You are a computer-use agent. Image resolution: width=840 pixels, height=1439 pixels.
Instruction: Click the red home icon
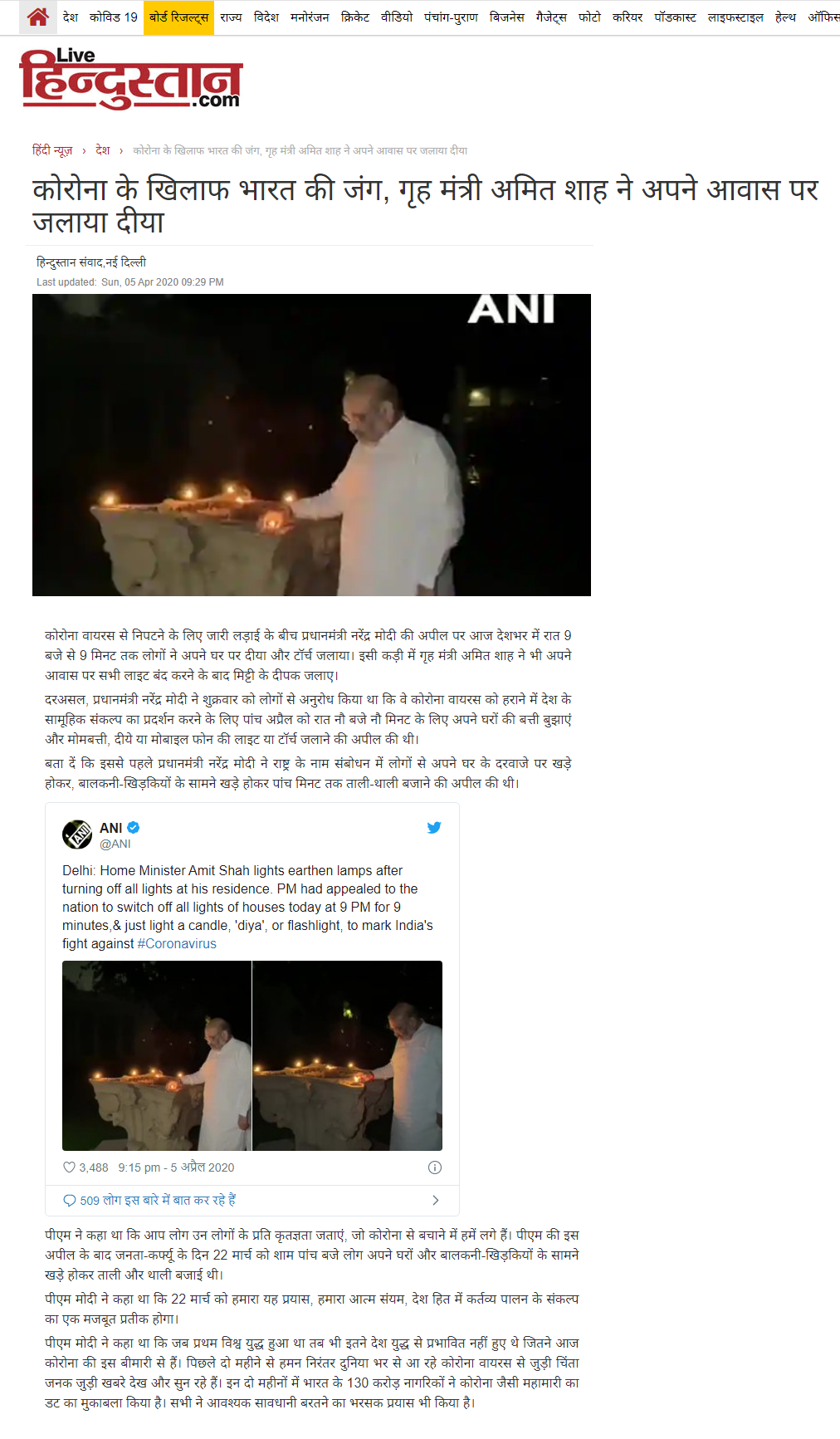(x=37, y=17)
